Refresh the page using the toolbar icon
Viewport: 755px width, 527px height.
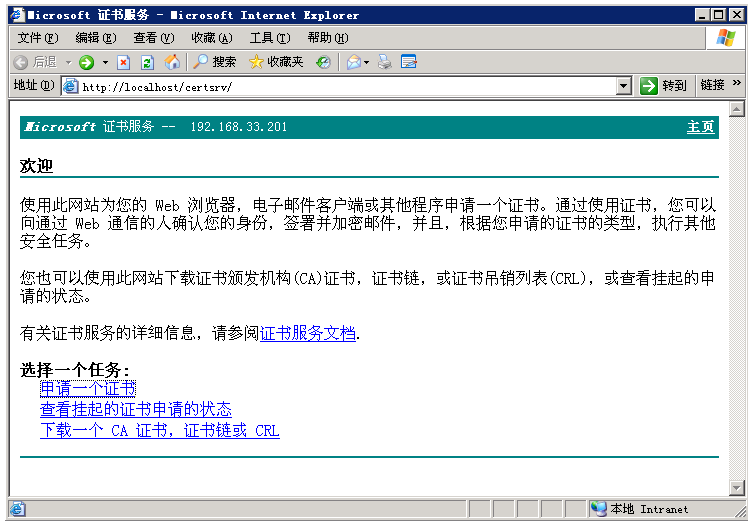pyautogui.click(x=147, y=62)
